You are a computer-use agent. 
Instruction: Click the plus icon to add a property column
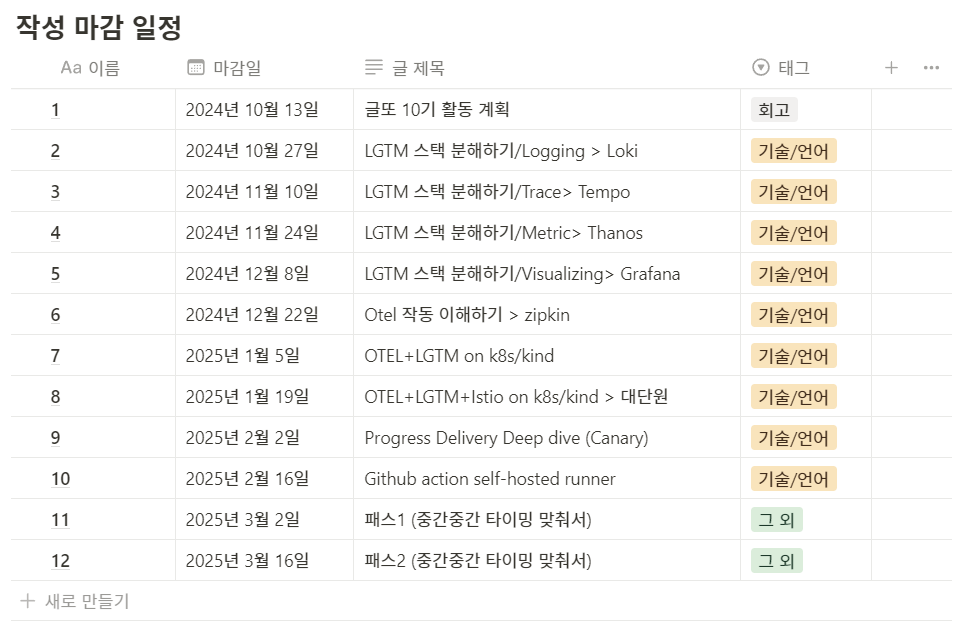(x=891, y=68)
